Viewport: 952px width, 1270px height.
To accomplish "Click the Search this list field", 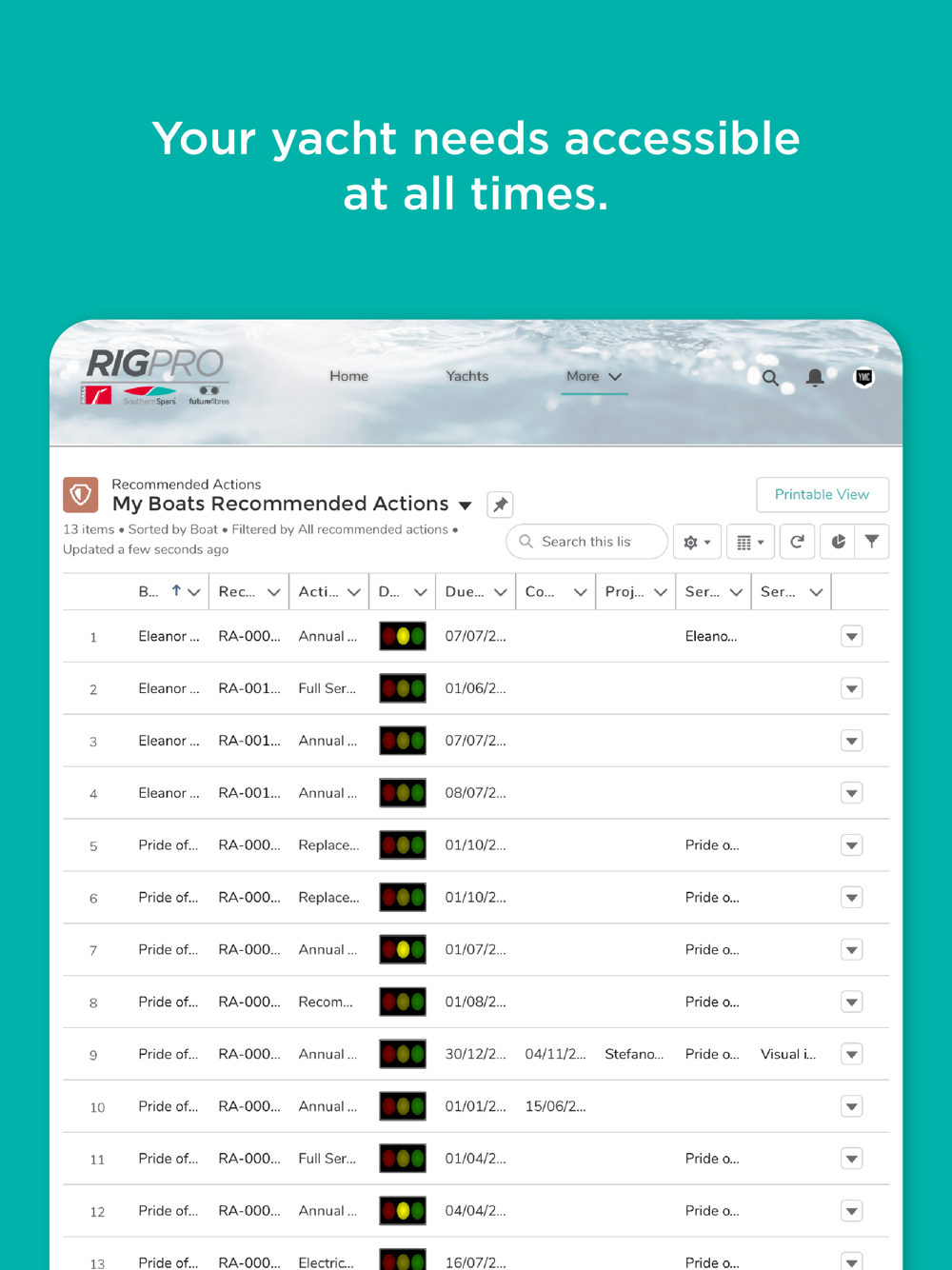I will pyautogui.click(x=586, y=542).
